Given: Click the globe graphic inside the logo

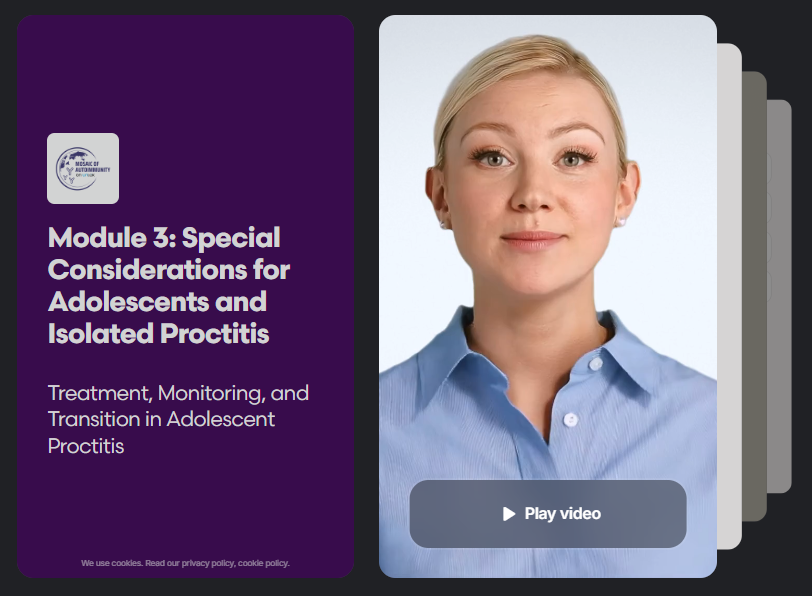Looking at the screenshot, I should coord(76,168).
